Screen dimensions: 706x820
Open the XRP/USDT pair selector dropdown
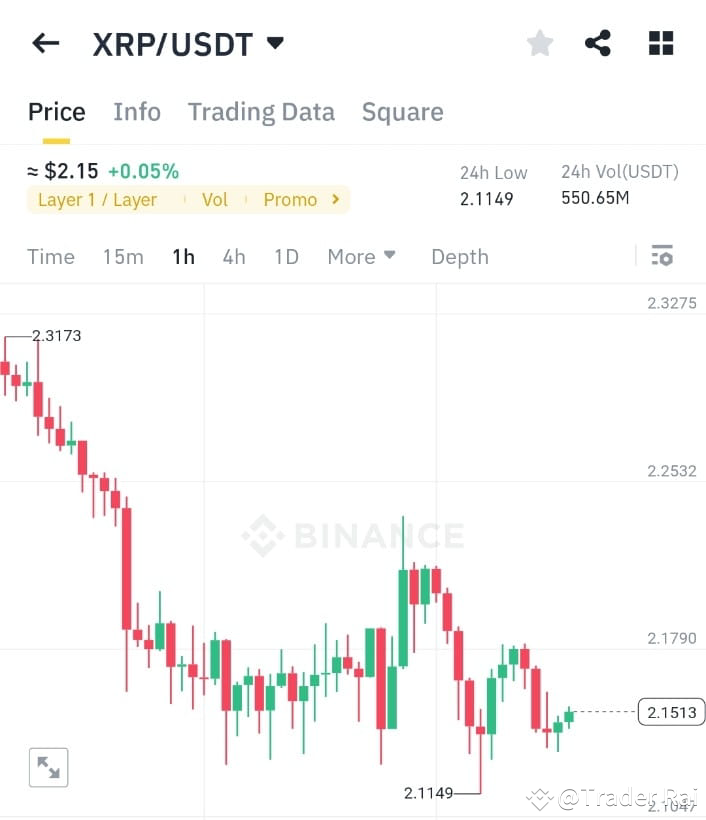click(275, 42)
